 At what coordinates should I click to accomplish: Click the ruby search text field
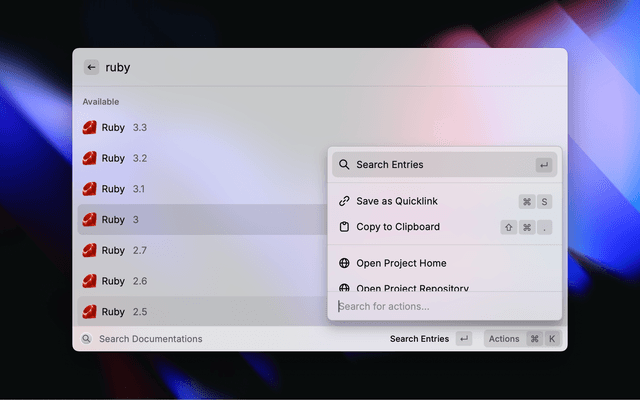(x=300, y=68)
